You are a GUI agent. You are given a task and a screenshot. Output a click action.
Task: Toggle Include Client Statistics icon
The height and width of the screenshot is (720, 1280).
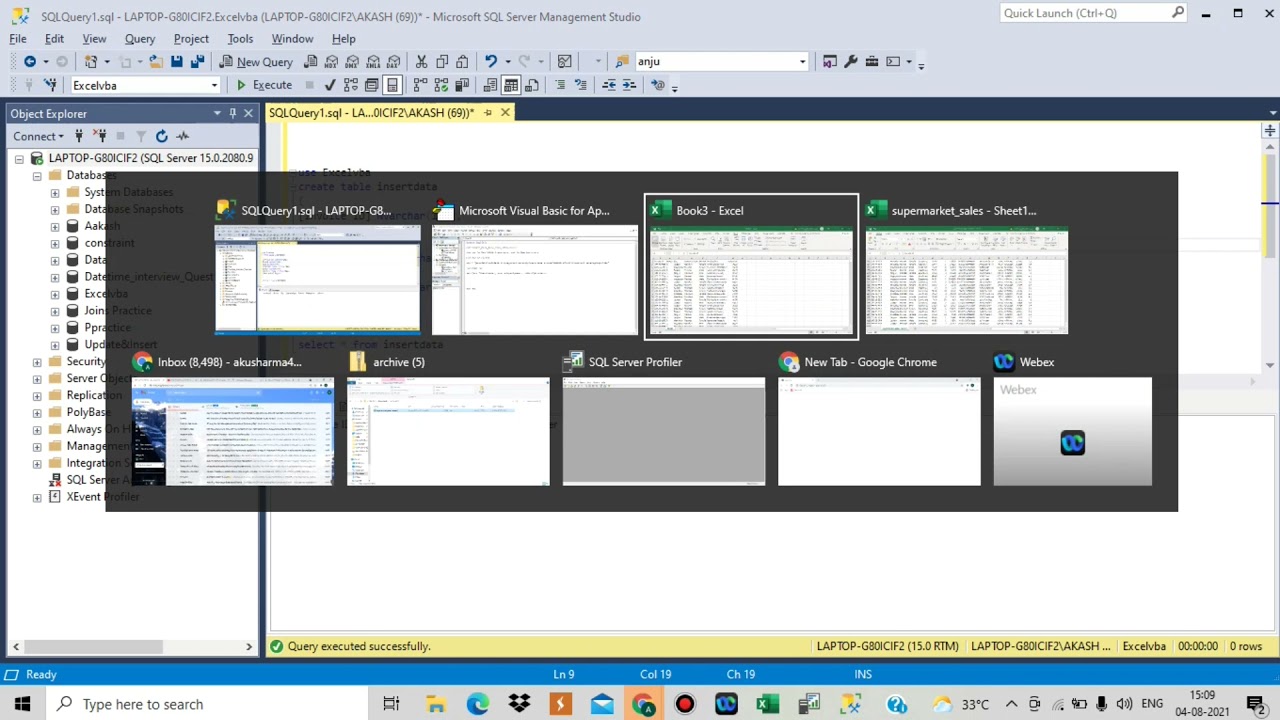tap(462, 86)
